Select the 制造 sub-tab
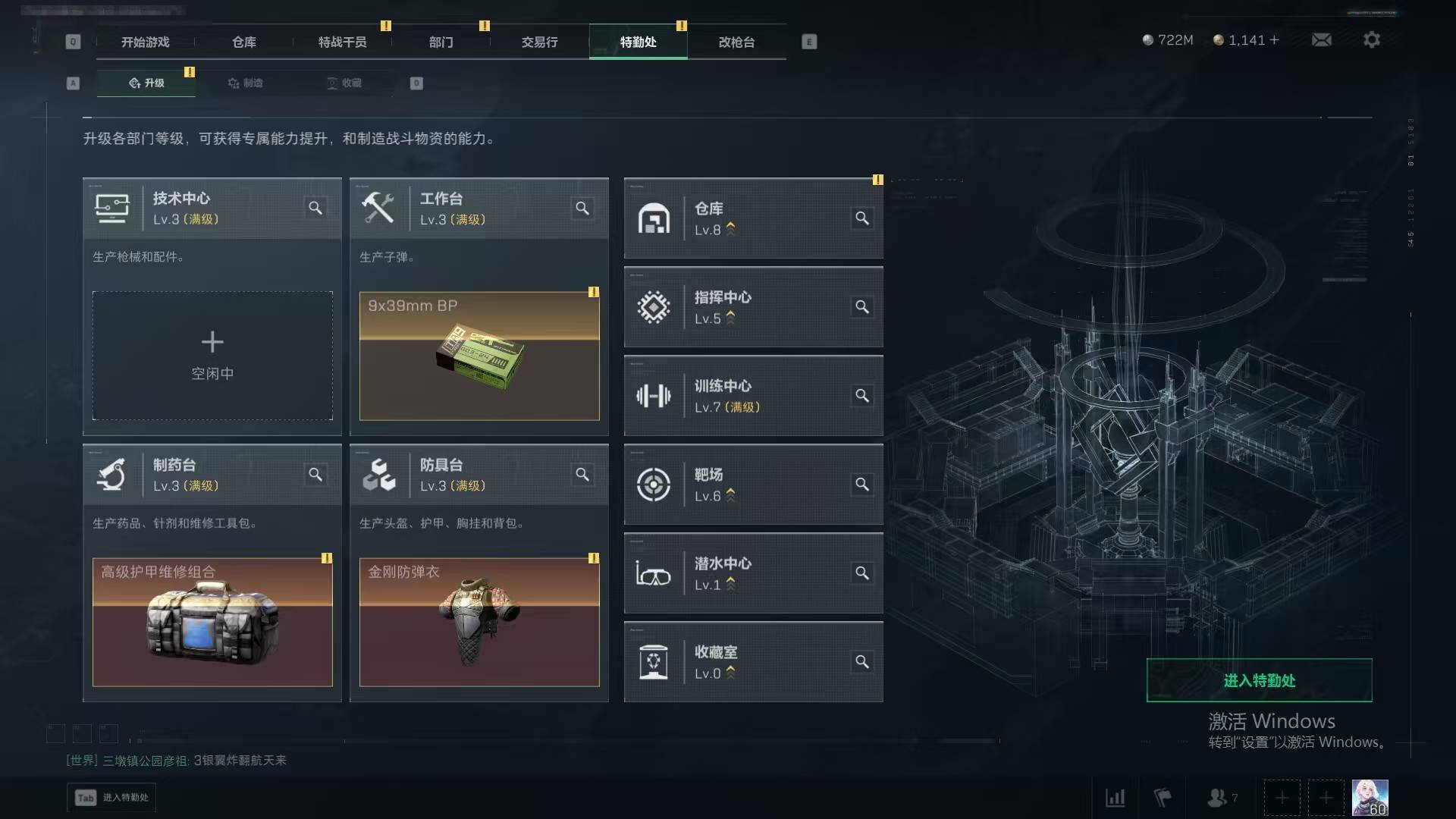The height and width of the screenshot is (819, 1456). (245, 83)
